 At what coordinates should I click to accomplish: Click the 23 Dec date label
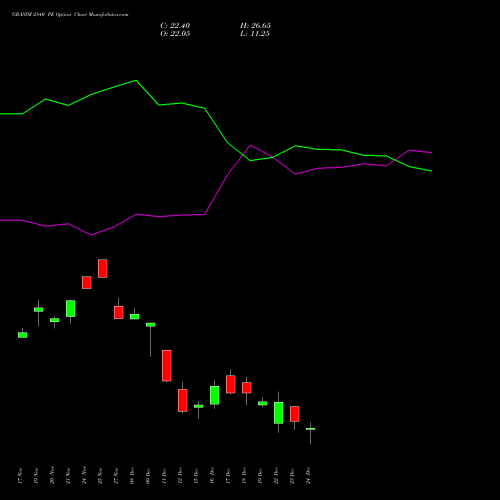pyautogui.click(x=292, y=476)
